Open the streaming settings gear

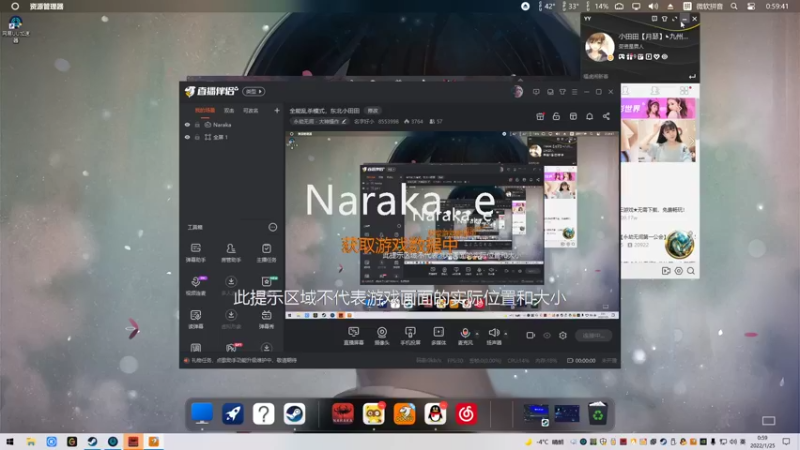point(563,336)
